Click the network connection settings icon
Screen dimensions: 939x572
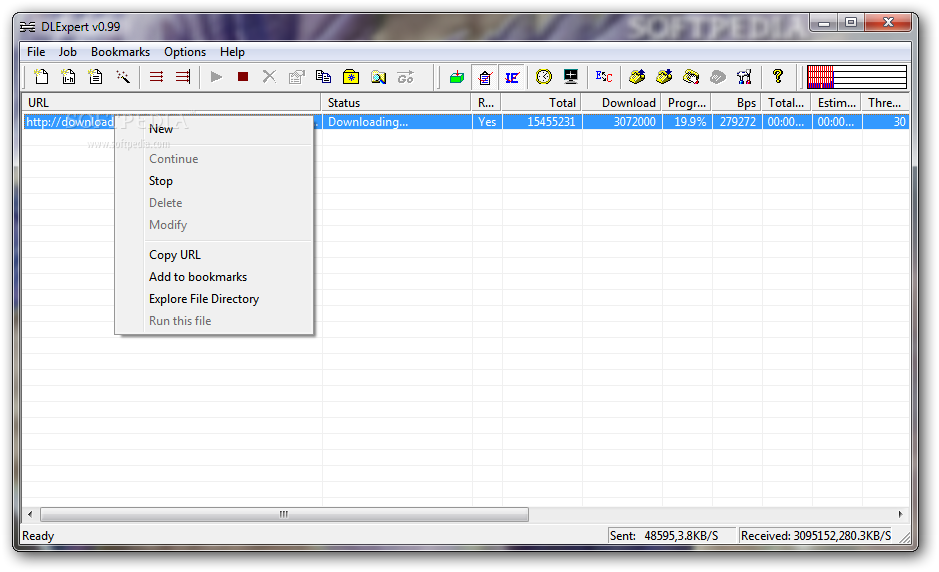pos(744,77)
